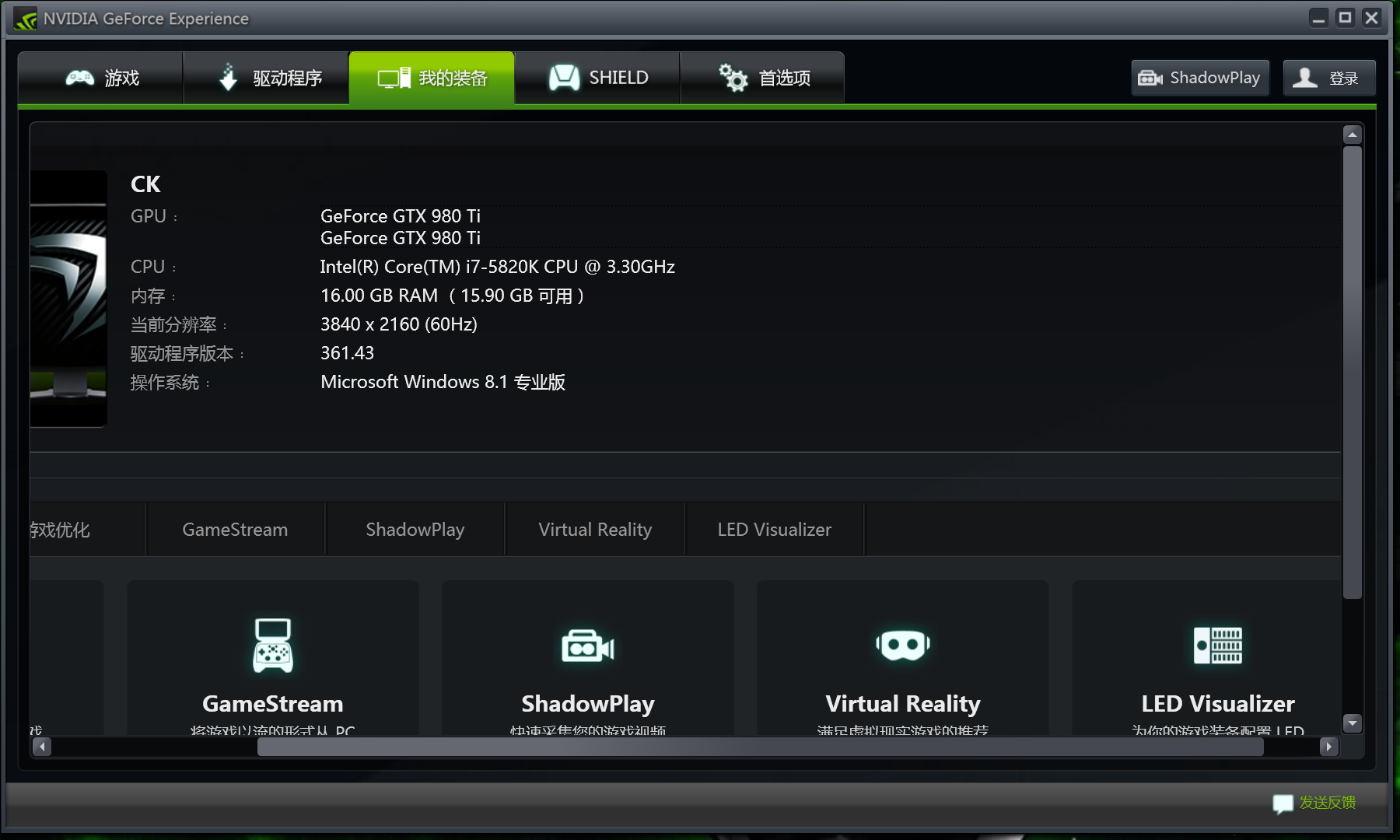The height and width of the screenshot is (840, 1400).
Task: Click the vertical scrollbar up arrow
Action: coord(1353,135)
